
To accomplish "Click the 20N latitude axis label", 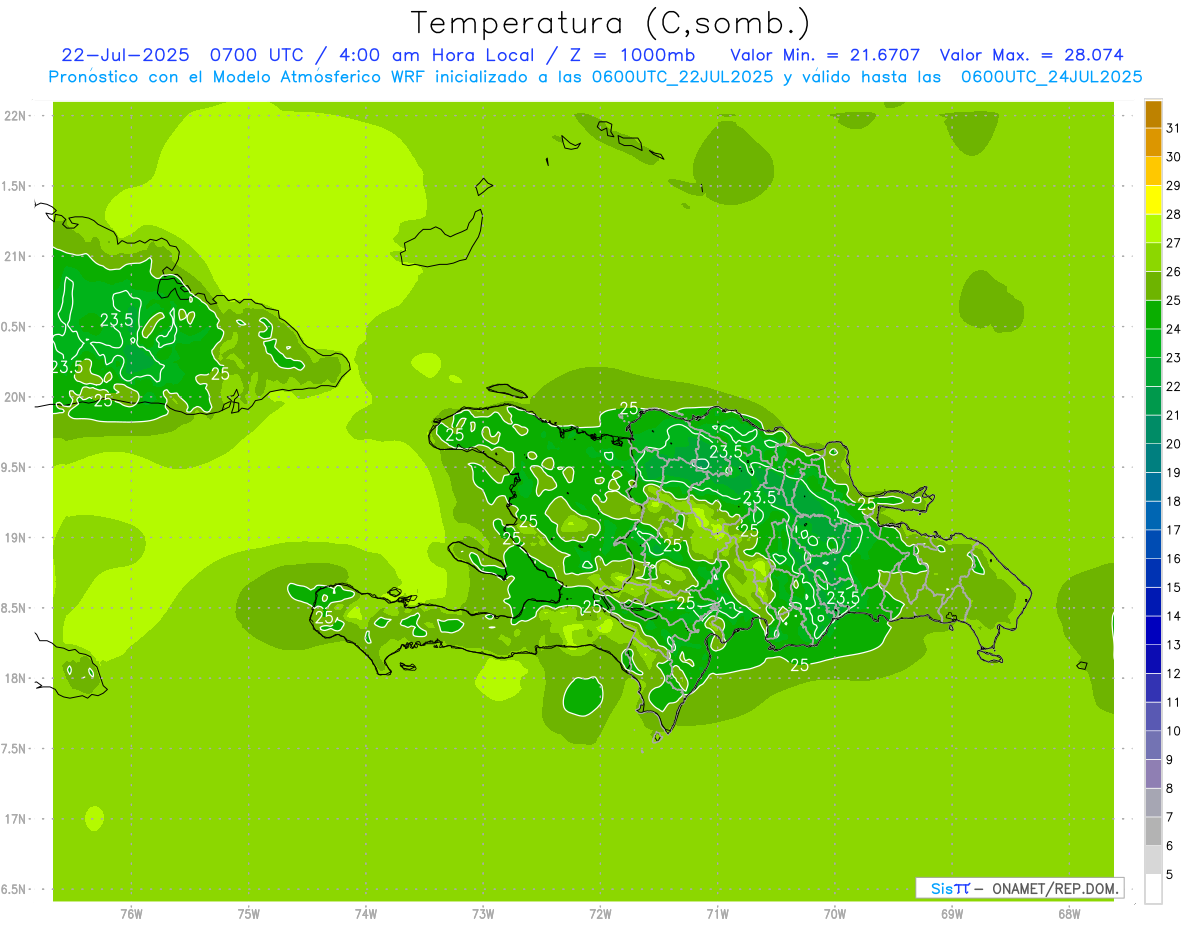I will tap(15, 397).
